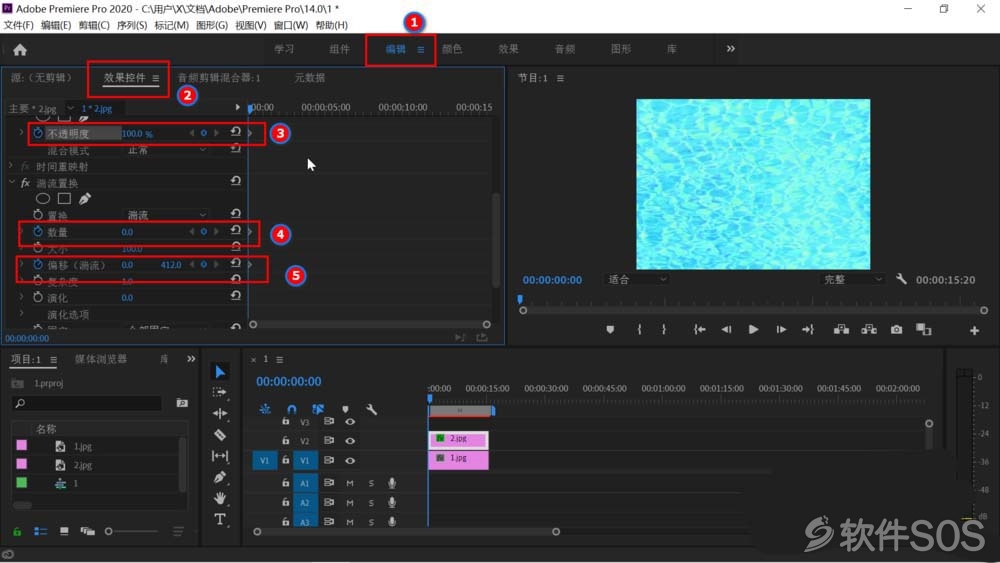Select the Track Select Forward tool

[219, 392]
